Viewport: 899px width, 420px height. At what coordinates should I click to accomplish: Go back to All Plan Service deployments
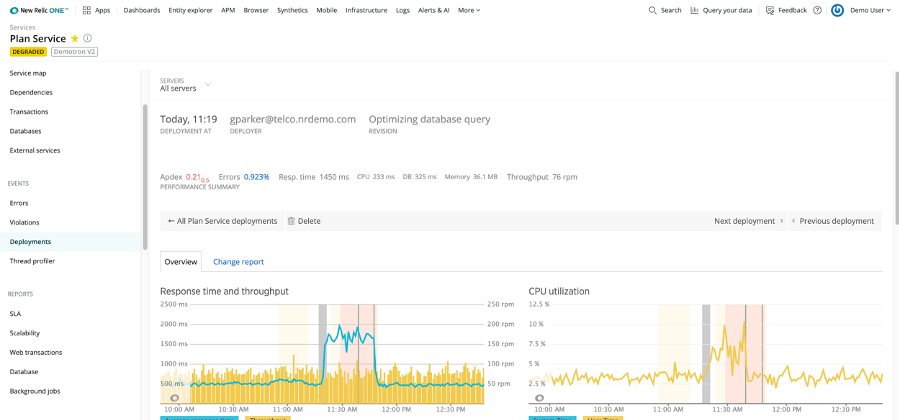coord(222,221)
